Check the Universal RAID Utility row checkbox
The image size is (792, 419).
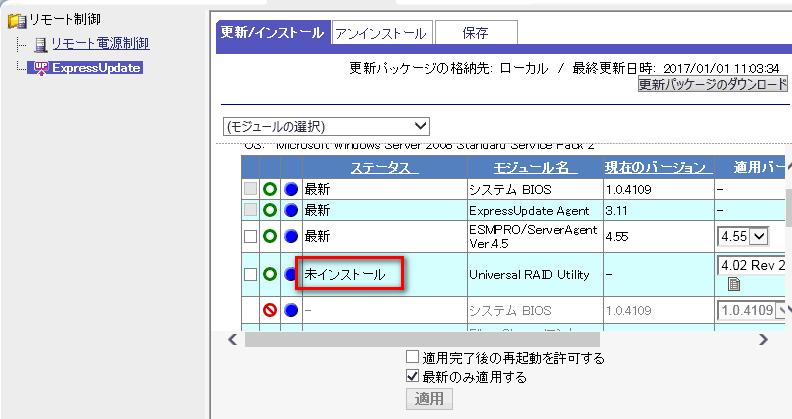pos(250,274)
